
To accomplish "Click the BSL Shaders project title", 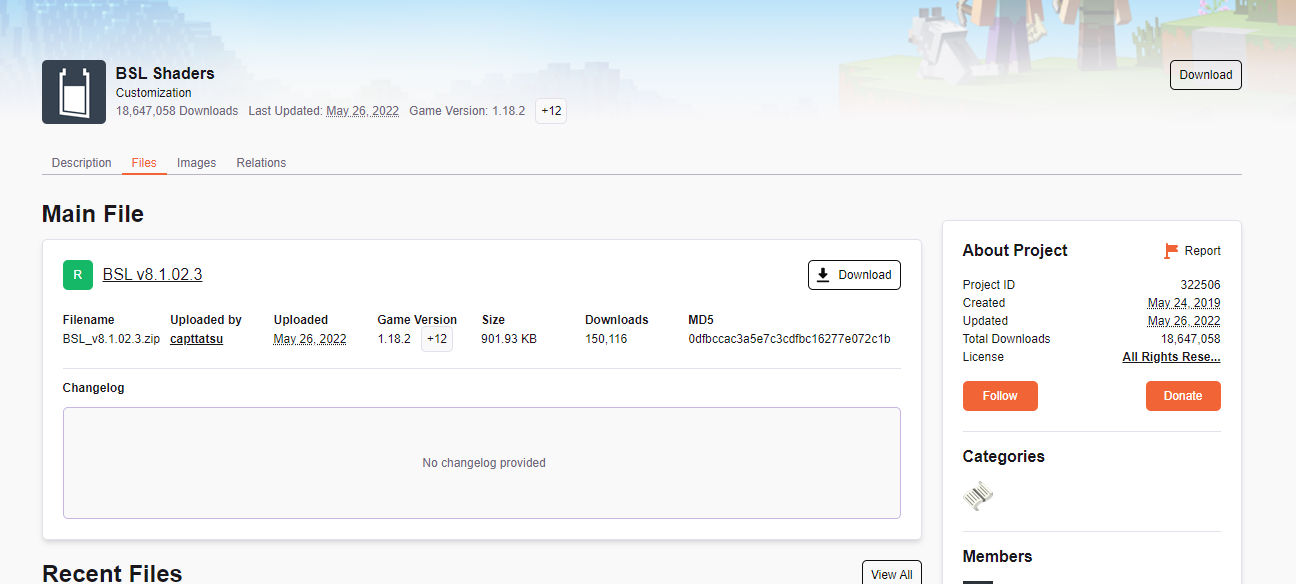I will tap(165, 73).
